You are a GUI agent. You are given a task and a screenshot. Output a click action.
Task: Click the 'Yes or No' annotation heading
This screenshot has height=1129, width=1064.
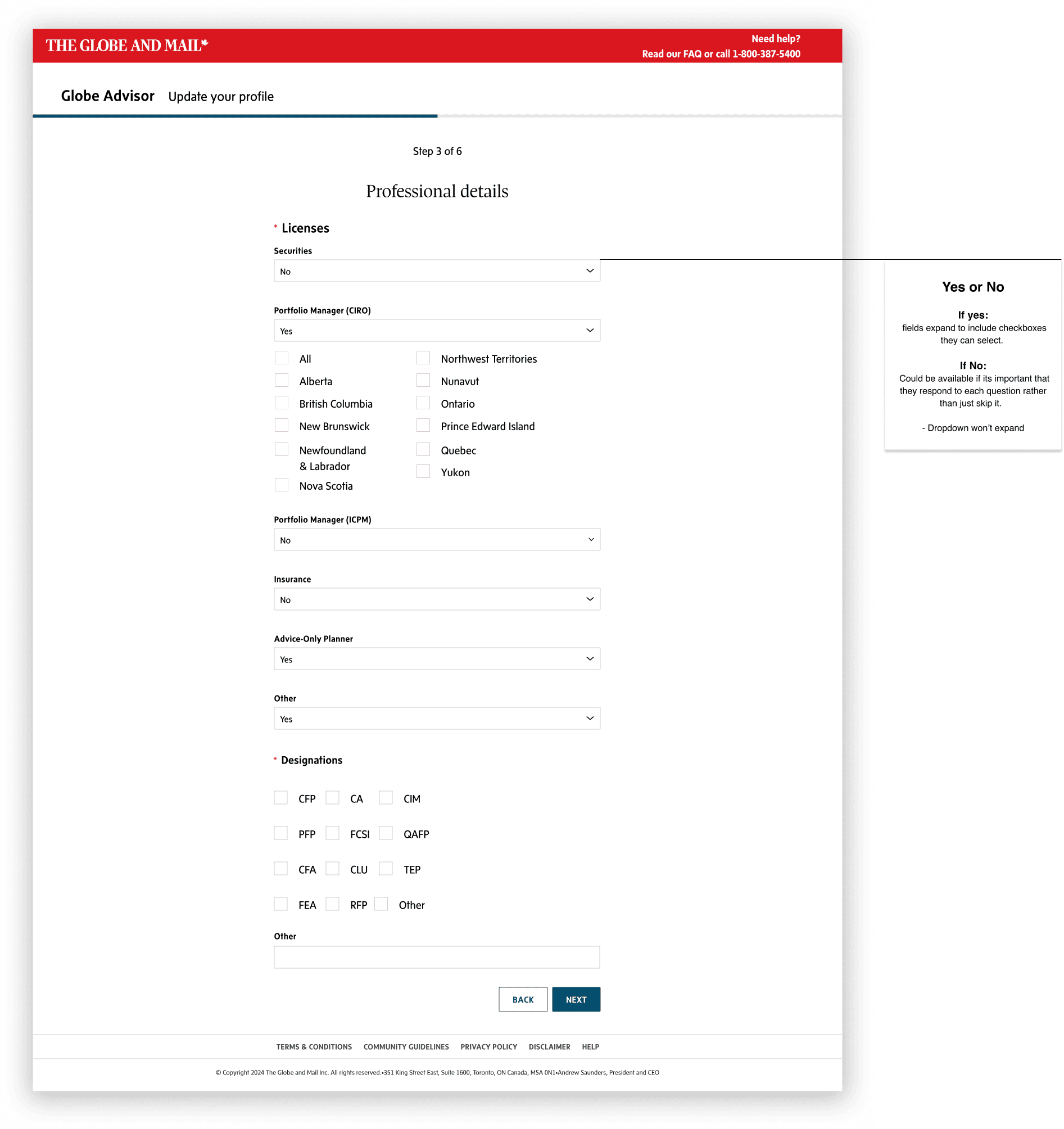coord(972,287)
